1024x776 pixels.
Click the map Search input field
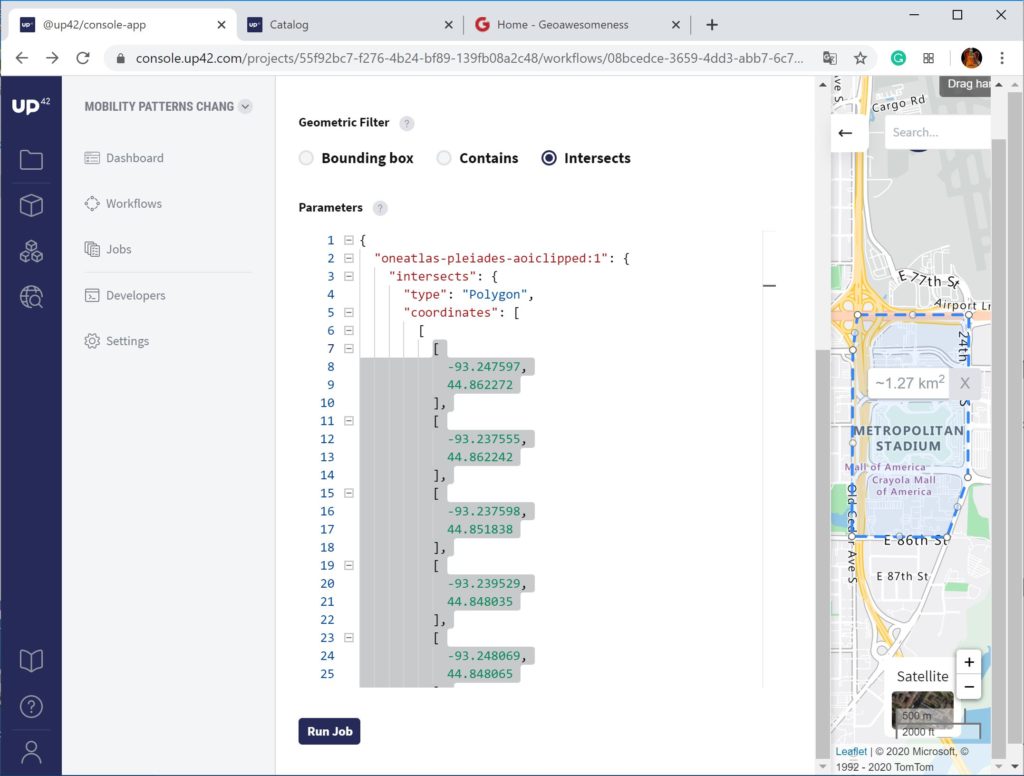938,133
